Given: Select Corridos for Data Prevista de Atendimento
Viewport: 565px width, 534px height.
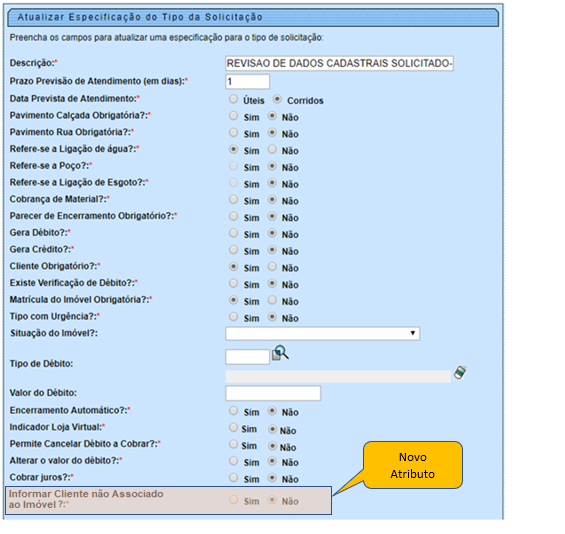Looking at the screenshot, I should [277, 99].
